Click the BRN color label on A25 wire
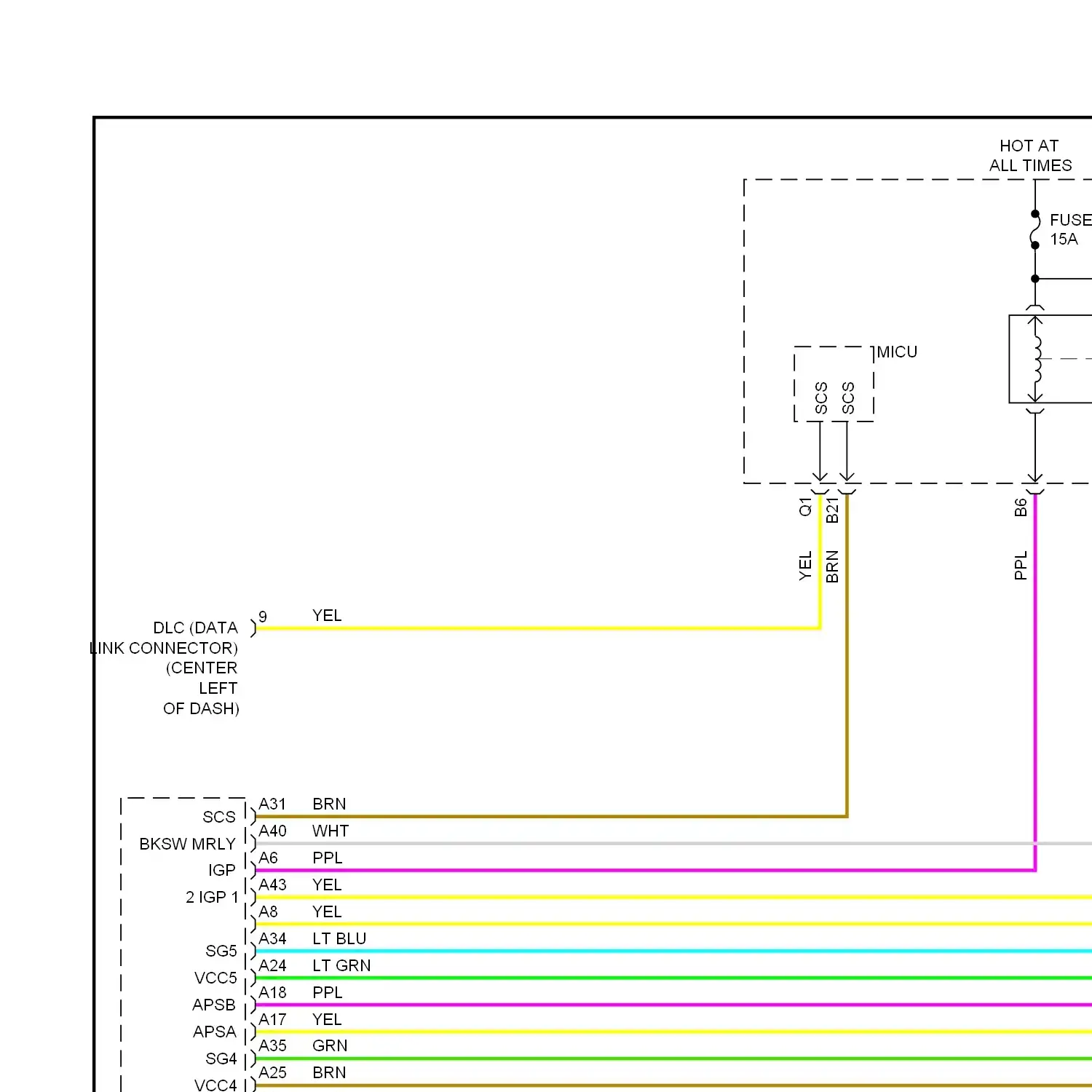Screen dimensions: 1092x1092 point(329,1072)
